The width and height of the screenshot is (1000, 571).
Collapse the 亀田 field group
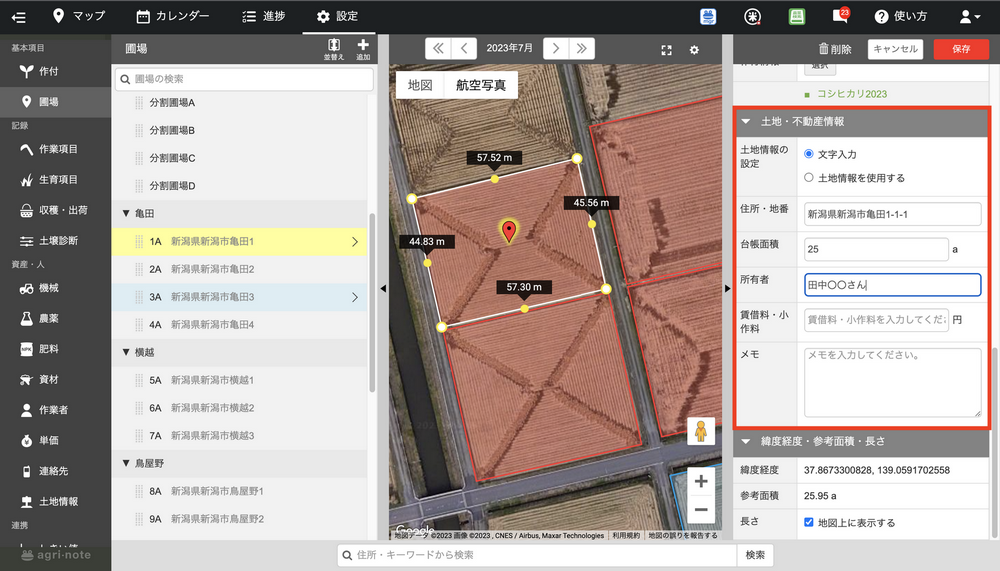coord(126,214)
